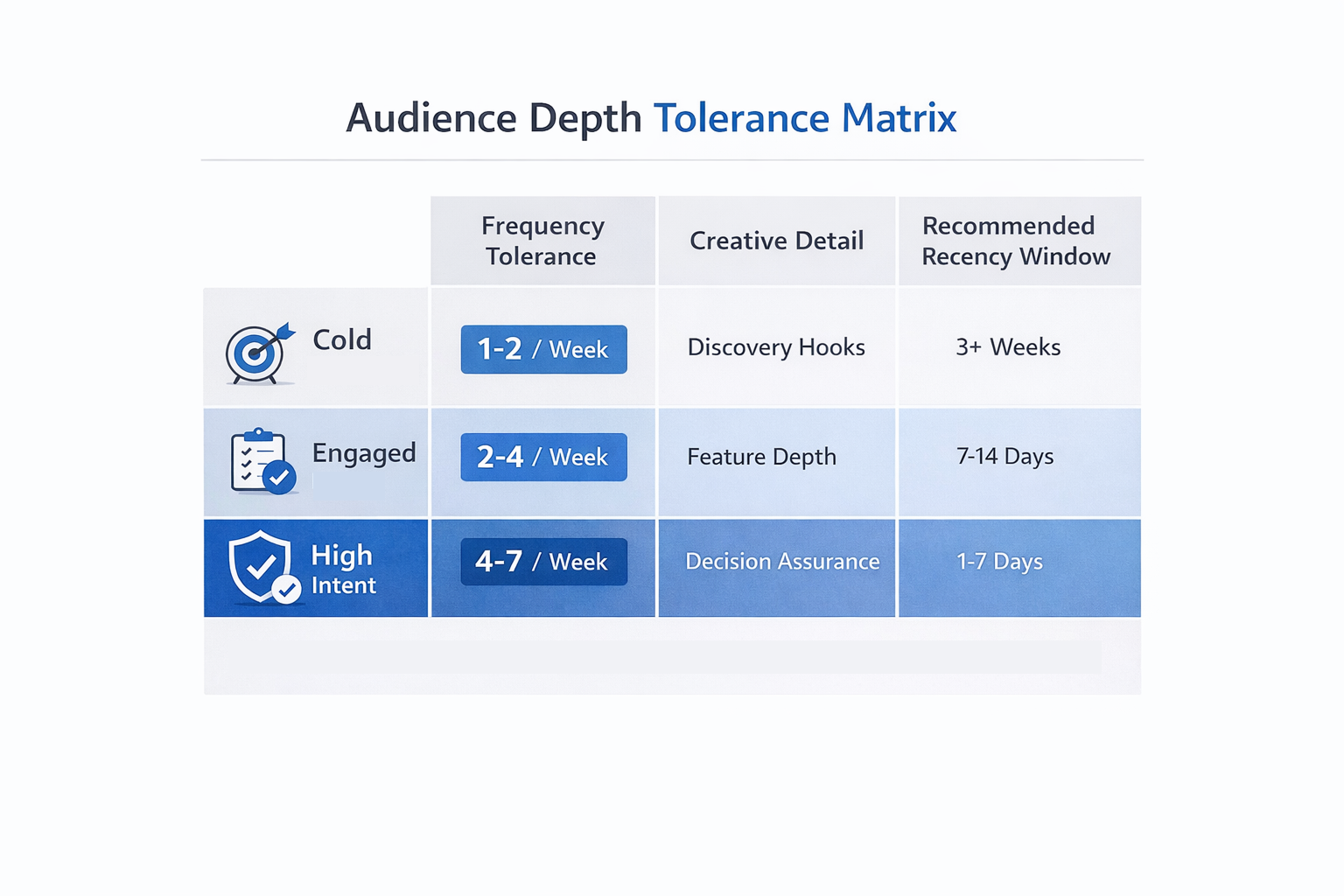Select the 3+ Weeks recency value
The height and width of the screenshot is (896, 1344).
pyautogui.click(x=1006, y=347)
